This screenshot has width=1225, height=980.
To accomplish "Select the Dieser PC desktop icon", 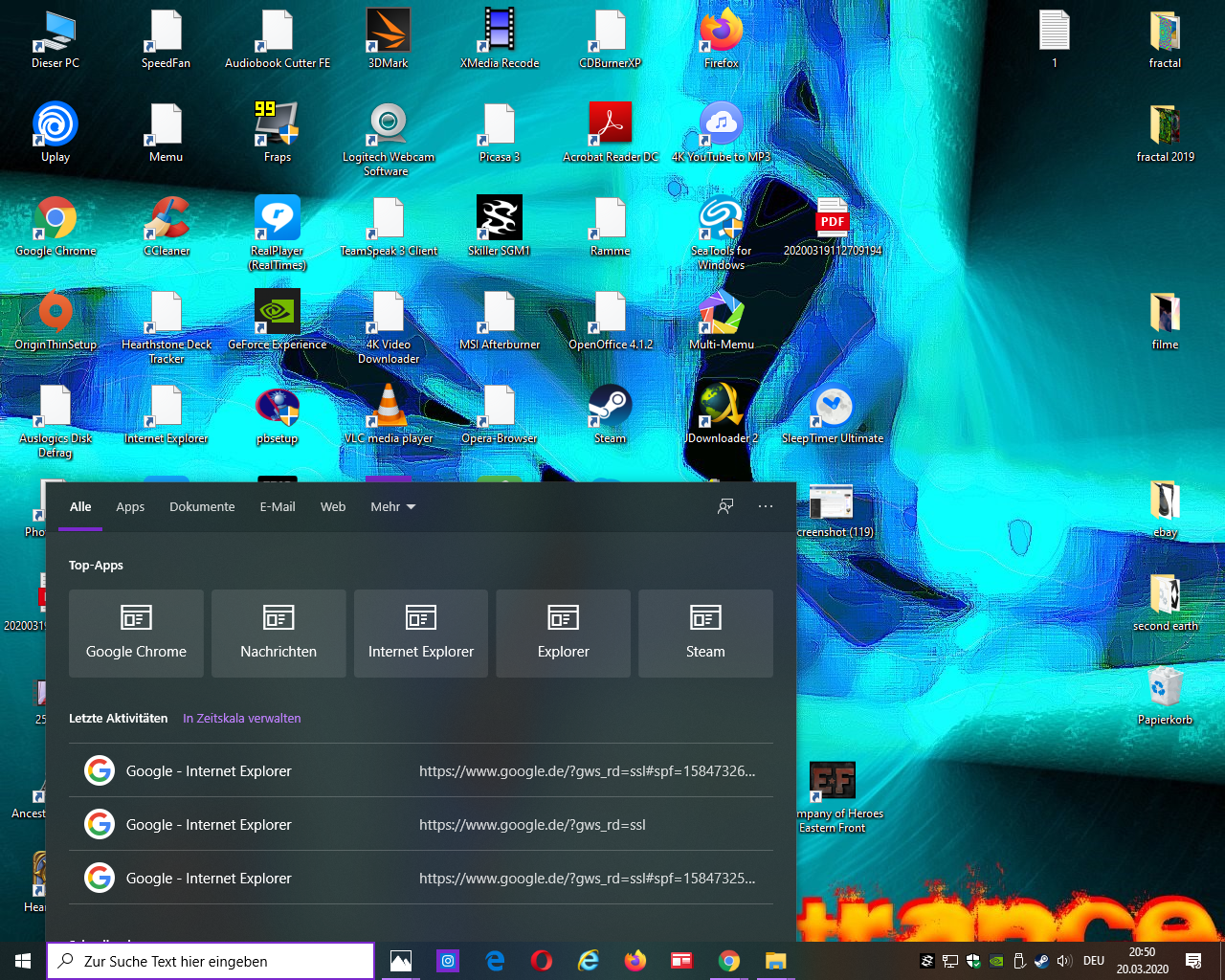I will [56, 38].
